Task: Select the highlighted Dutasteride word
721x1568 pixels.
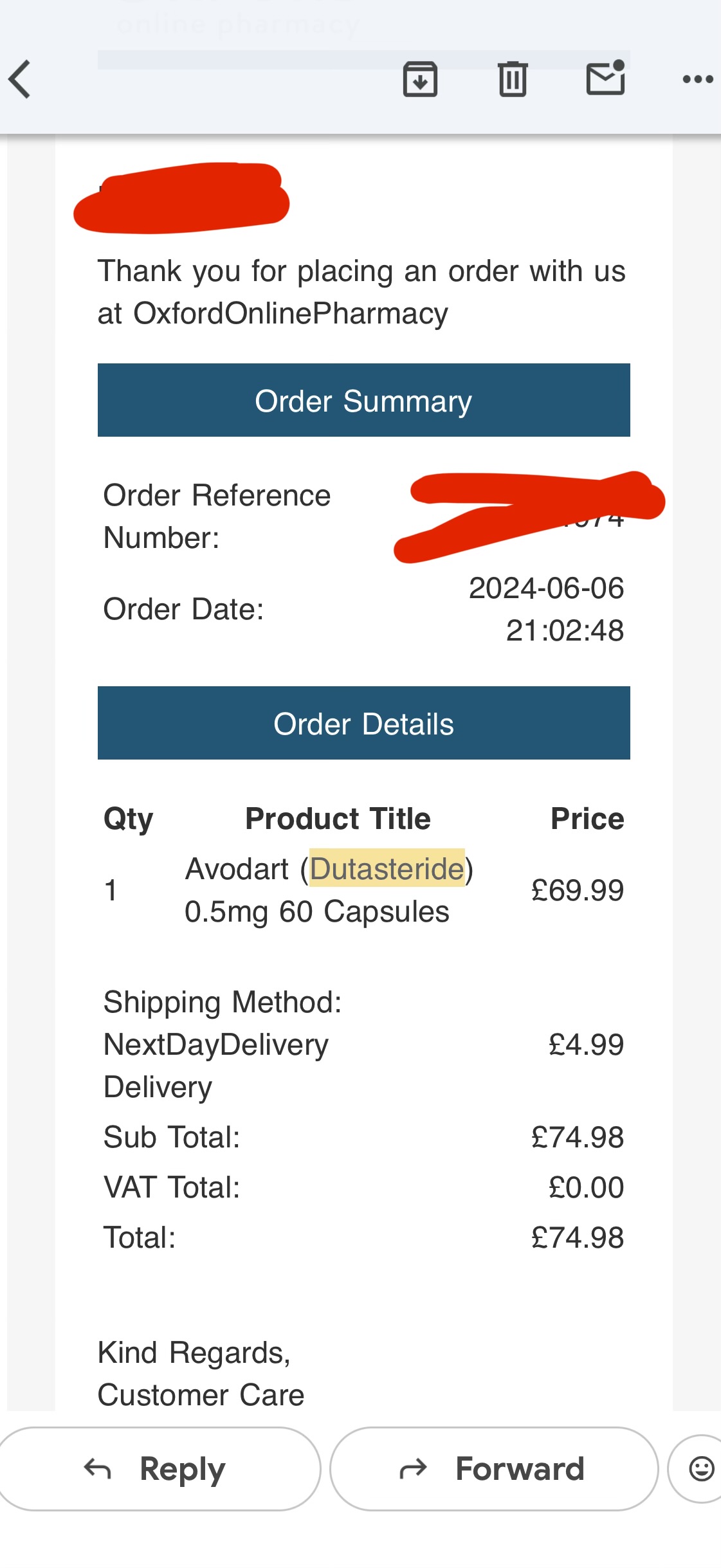Action: pyautogui.click(x=387, y=869)
